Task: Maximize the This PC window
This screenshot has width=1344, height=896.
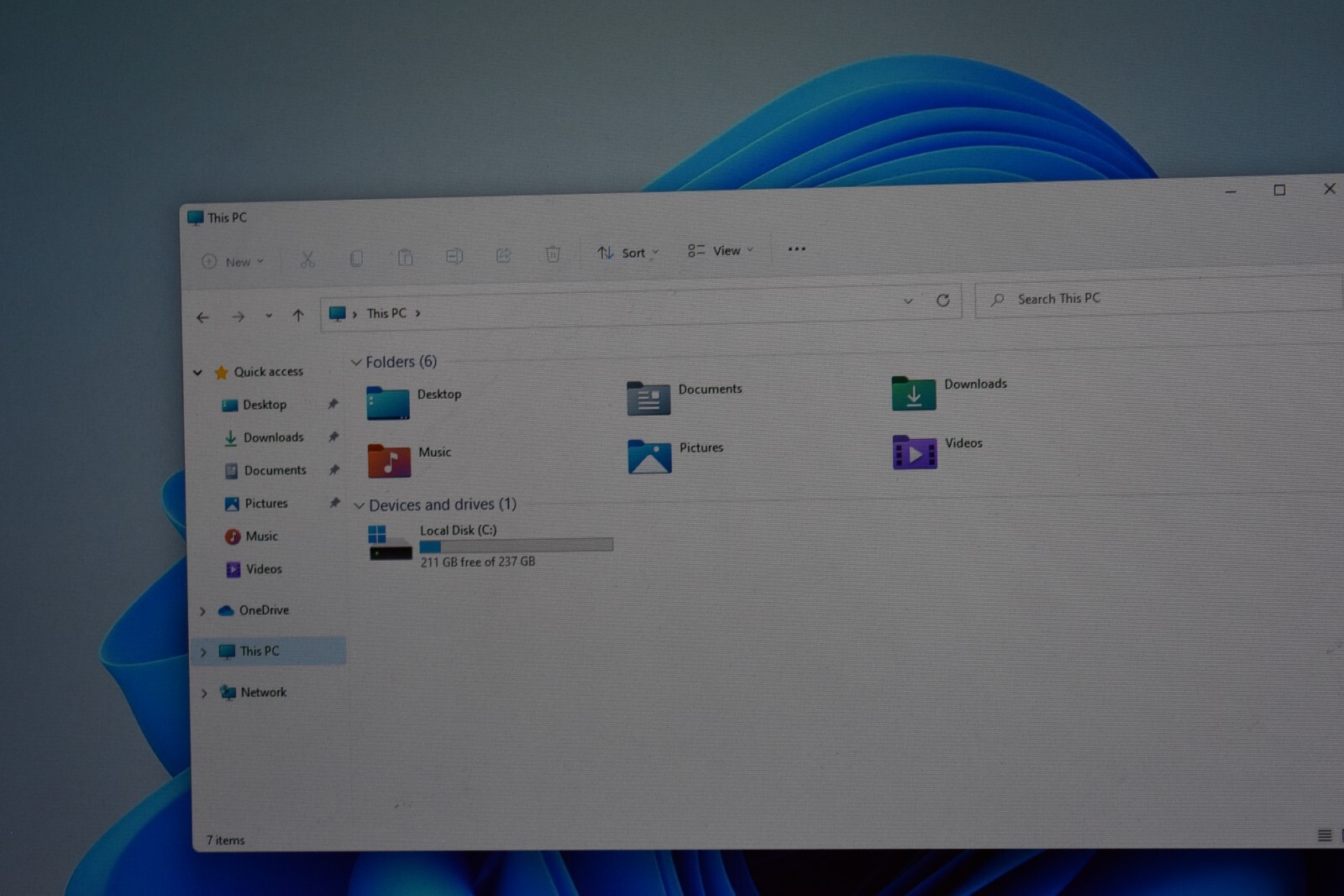Action: tap(1279, 190)
